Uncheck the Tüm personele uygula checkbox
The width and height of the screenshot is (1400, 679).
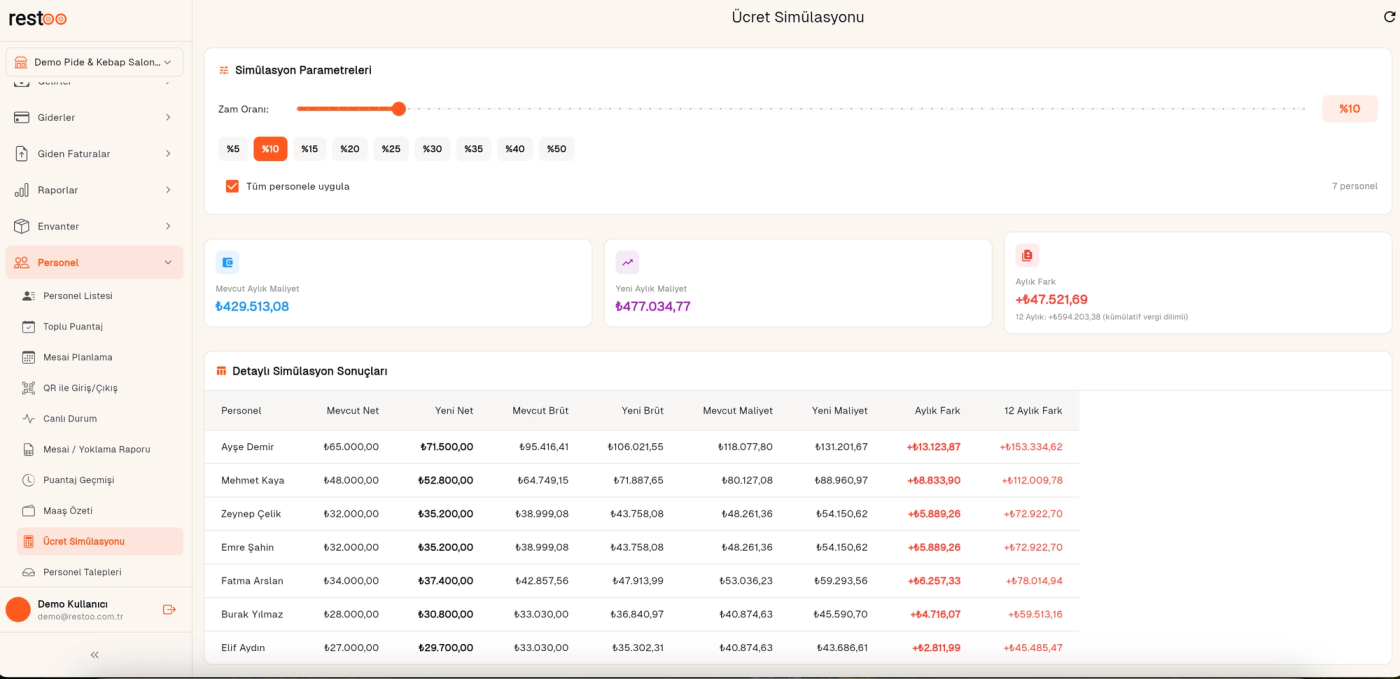232,186
